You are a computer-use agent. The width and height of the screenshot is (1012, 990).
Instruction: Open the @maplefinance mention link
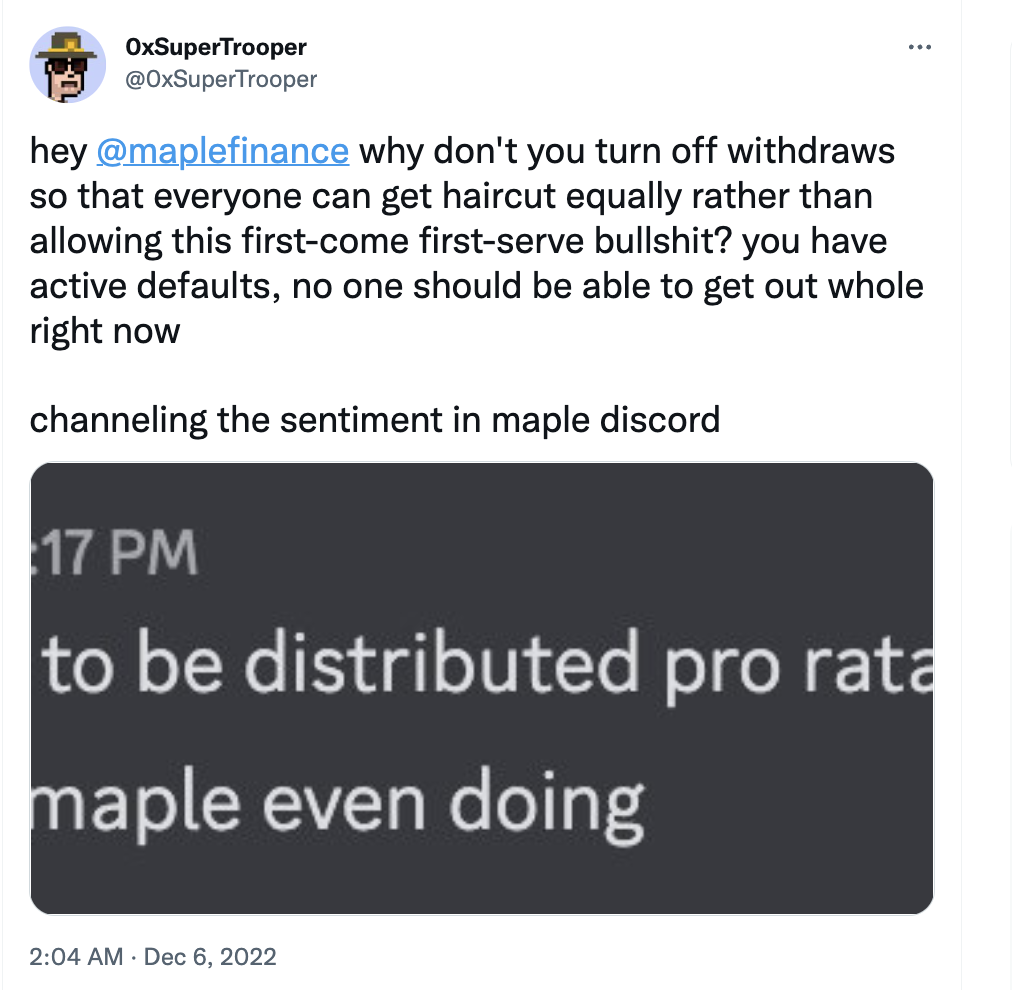(x=222, y=152)
